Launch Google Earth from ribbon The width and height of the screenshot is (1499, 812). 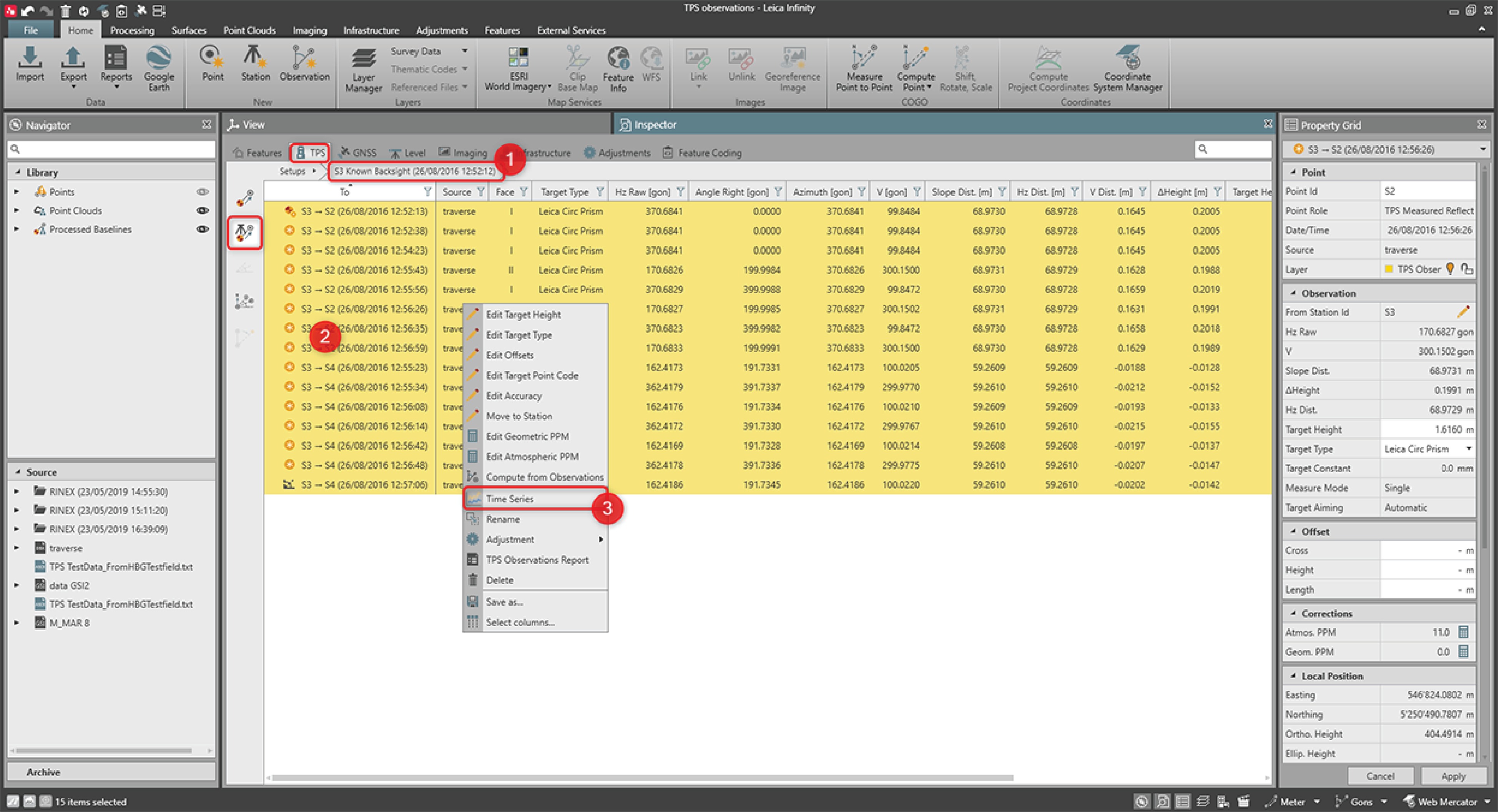click(x=158, y=68)
